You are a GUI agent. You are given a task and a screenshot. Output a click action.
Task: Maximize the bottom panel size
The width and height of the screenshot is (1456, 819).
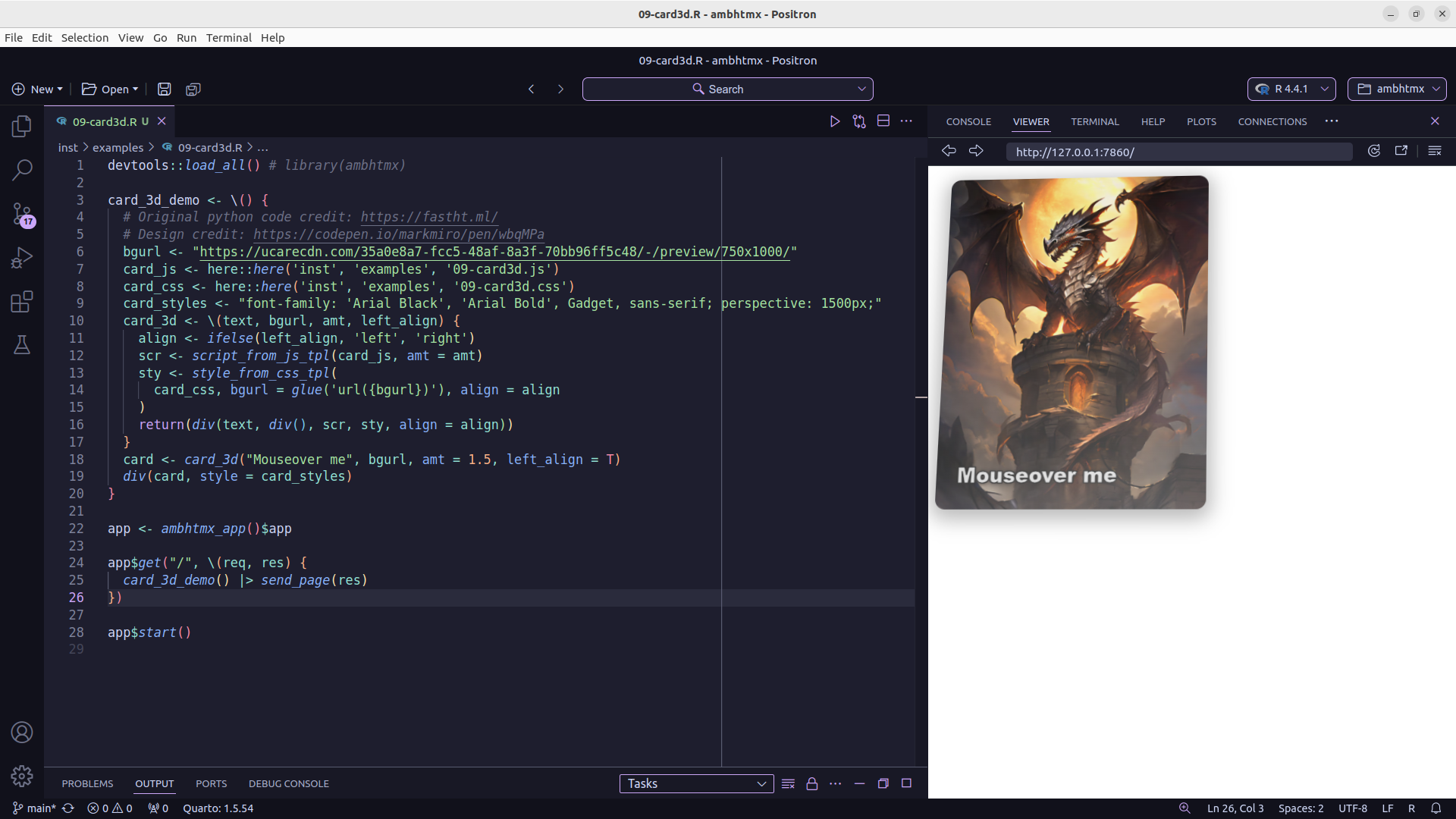coord(906,783)
